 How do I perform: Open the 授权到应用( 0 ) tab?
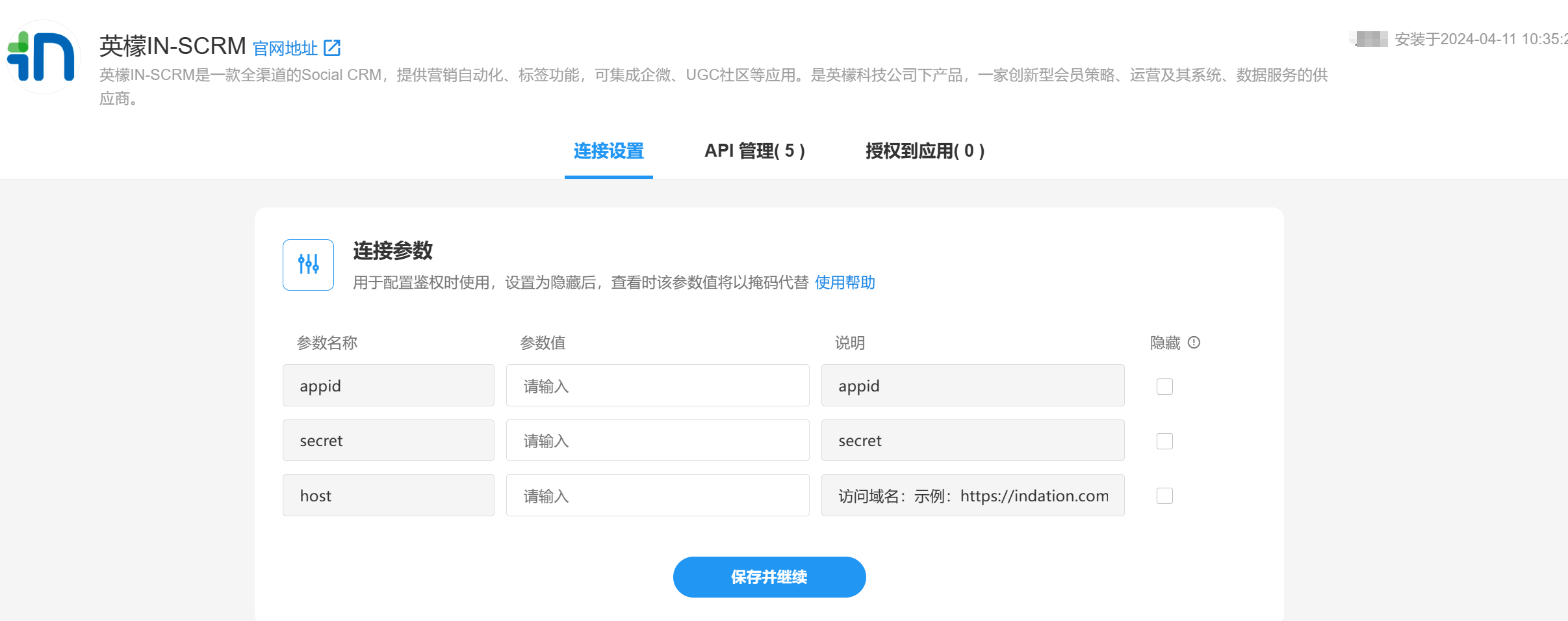pyautogui.click(x=925, y=151)
